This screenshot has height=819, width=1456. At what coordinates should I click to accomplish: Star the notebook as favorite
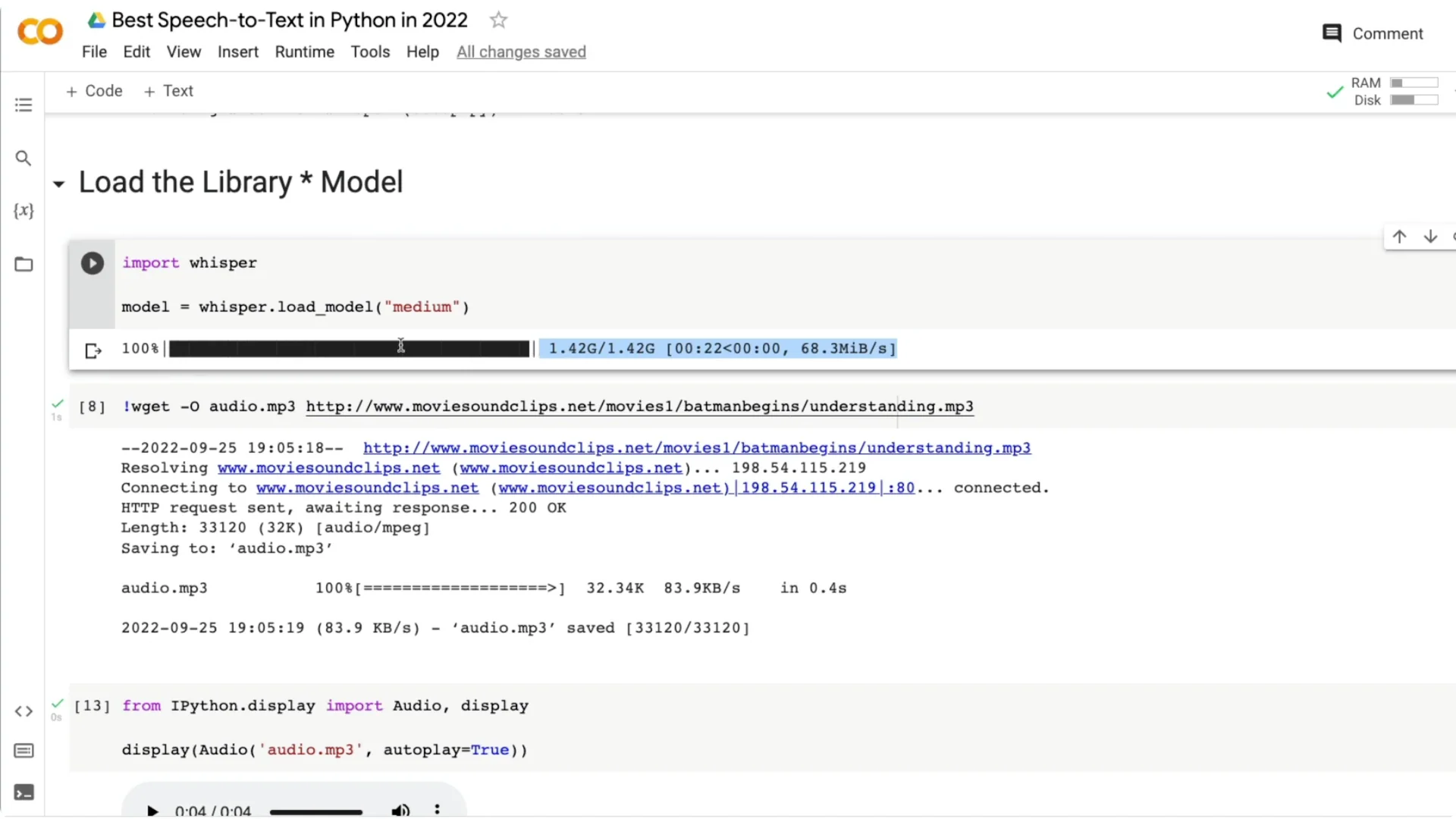[498, 20]
